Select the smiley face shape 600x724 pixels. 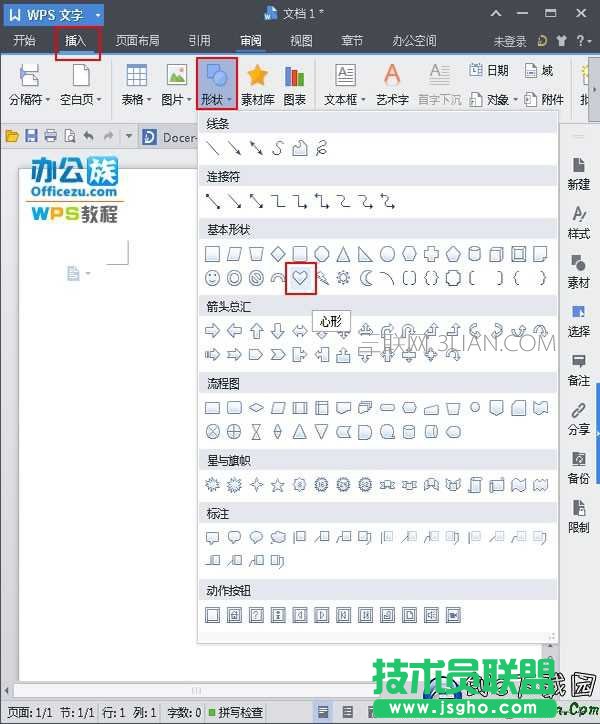point(212,278)
